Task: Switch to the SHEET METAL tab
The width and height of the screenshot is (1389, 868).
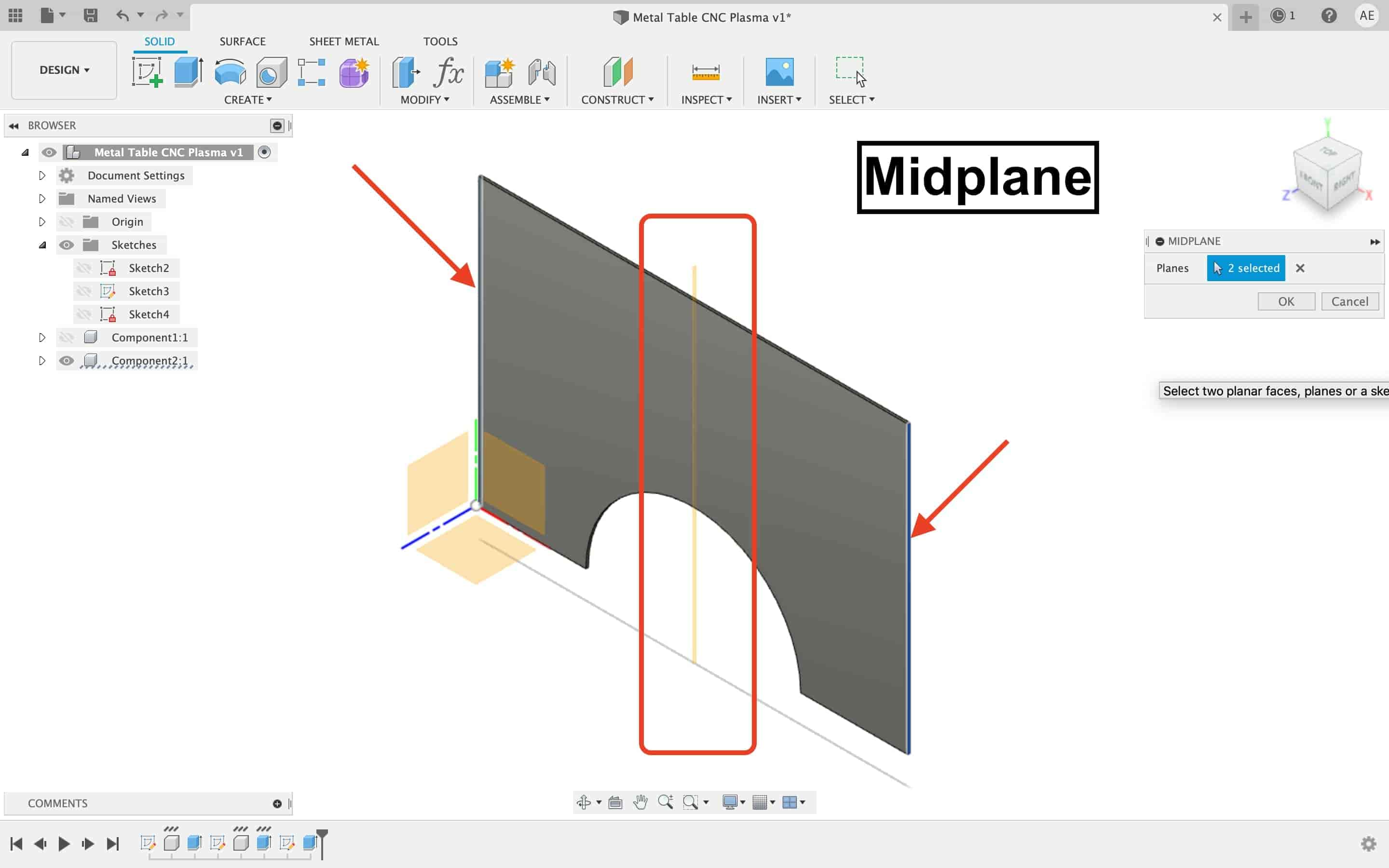Action: (344, 41)
